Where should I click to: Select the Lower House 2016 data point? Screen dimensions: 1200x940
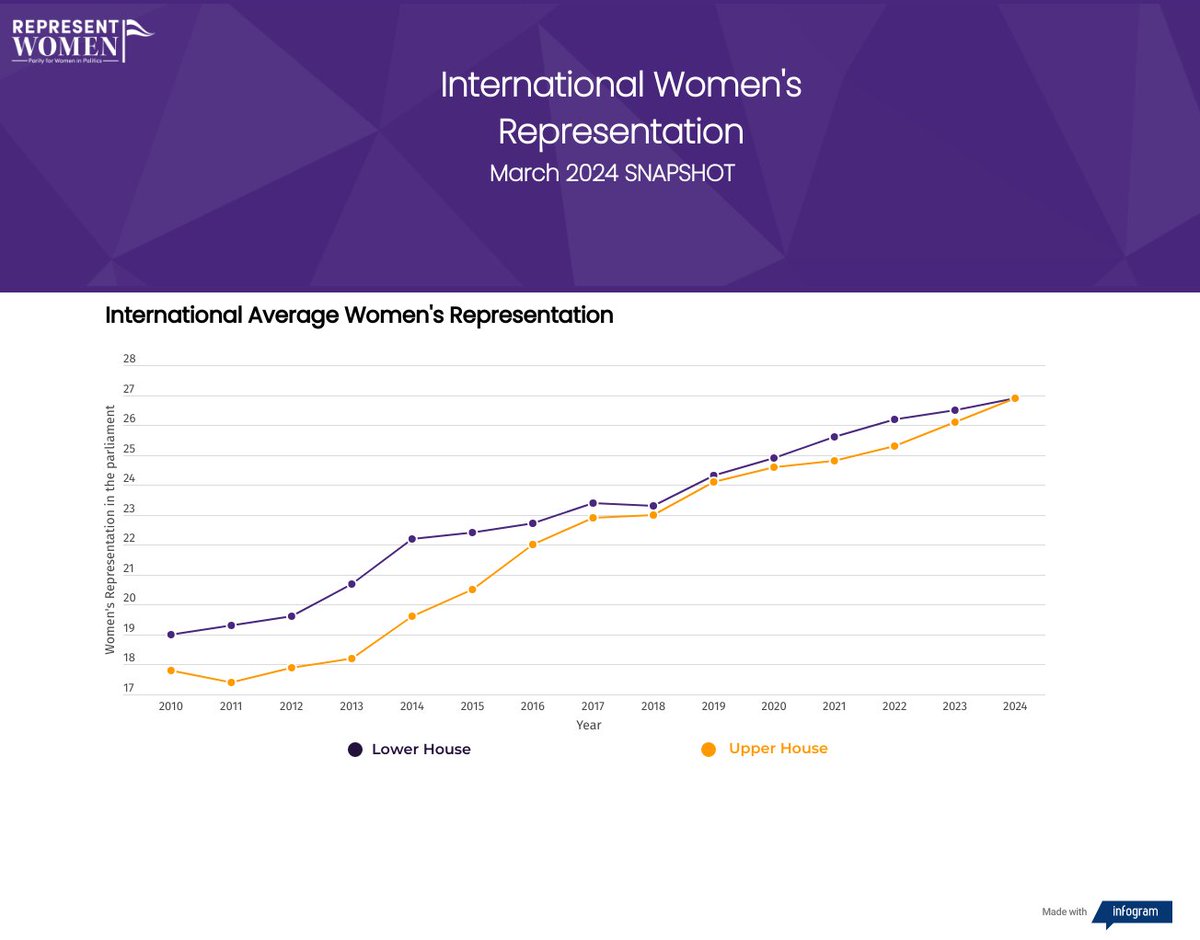(x=533, y=523)
